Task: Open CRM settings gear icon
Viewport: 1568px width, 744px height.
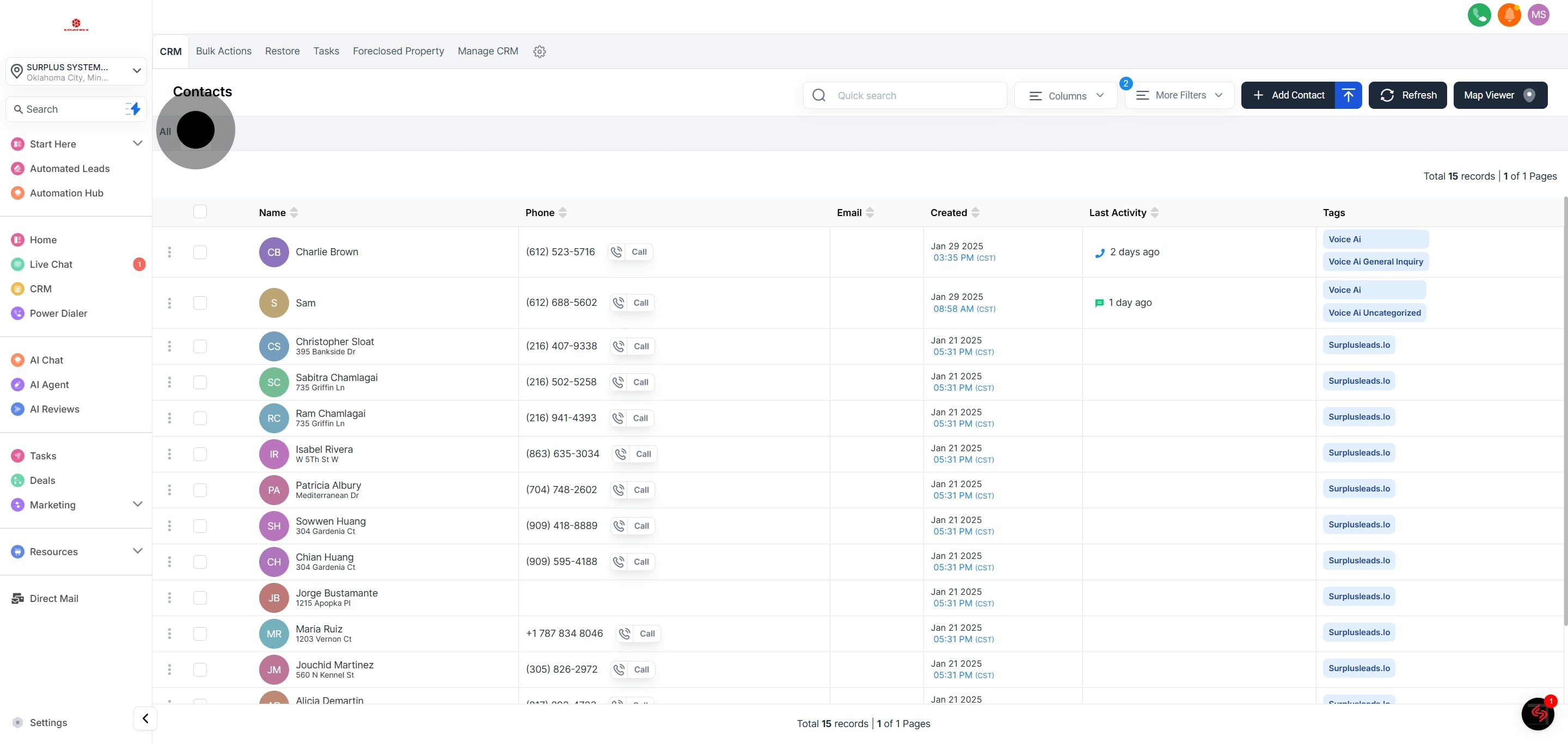Action: point(540,52)
